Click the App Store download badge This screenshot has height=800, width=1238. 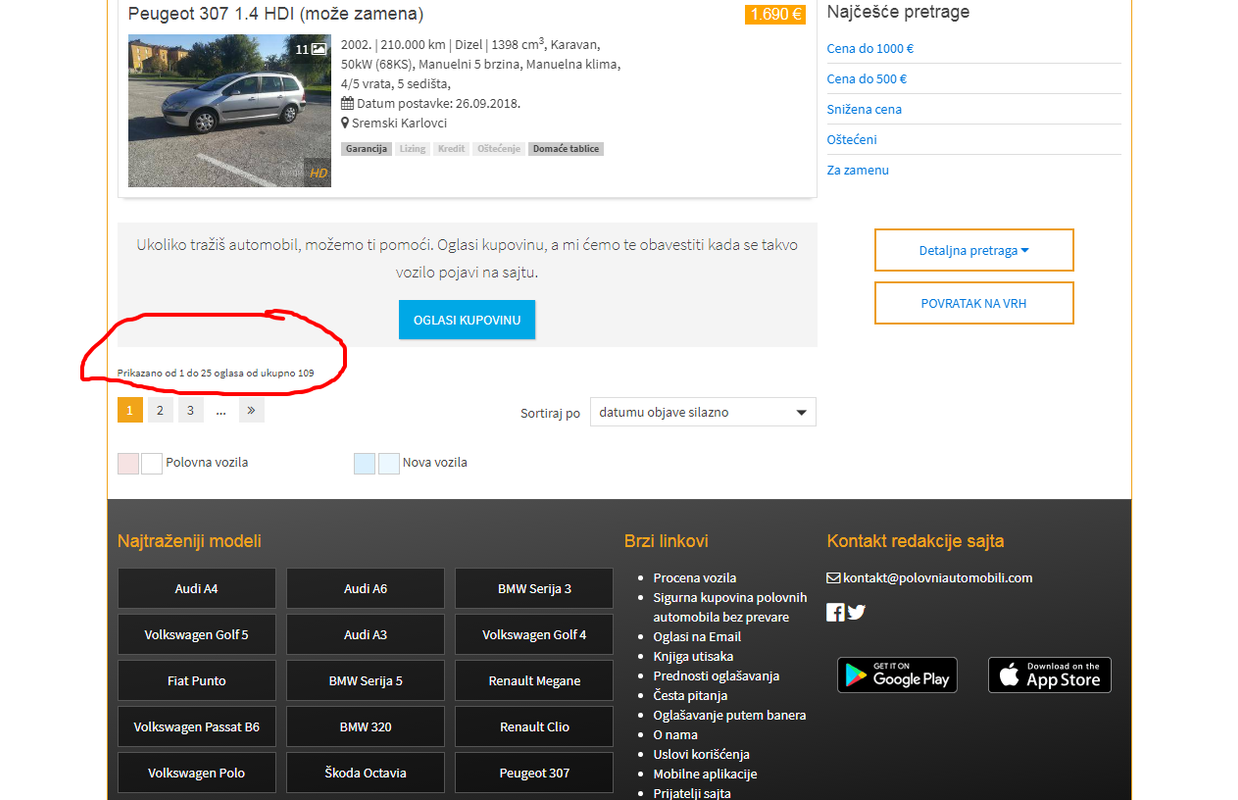[1049, 675]
